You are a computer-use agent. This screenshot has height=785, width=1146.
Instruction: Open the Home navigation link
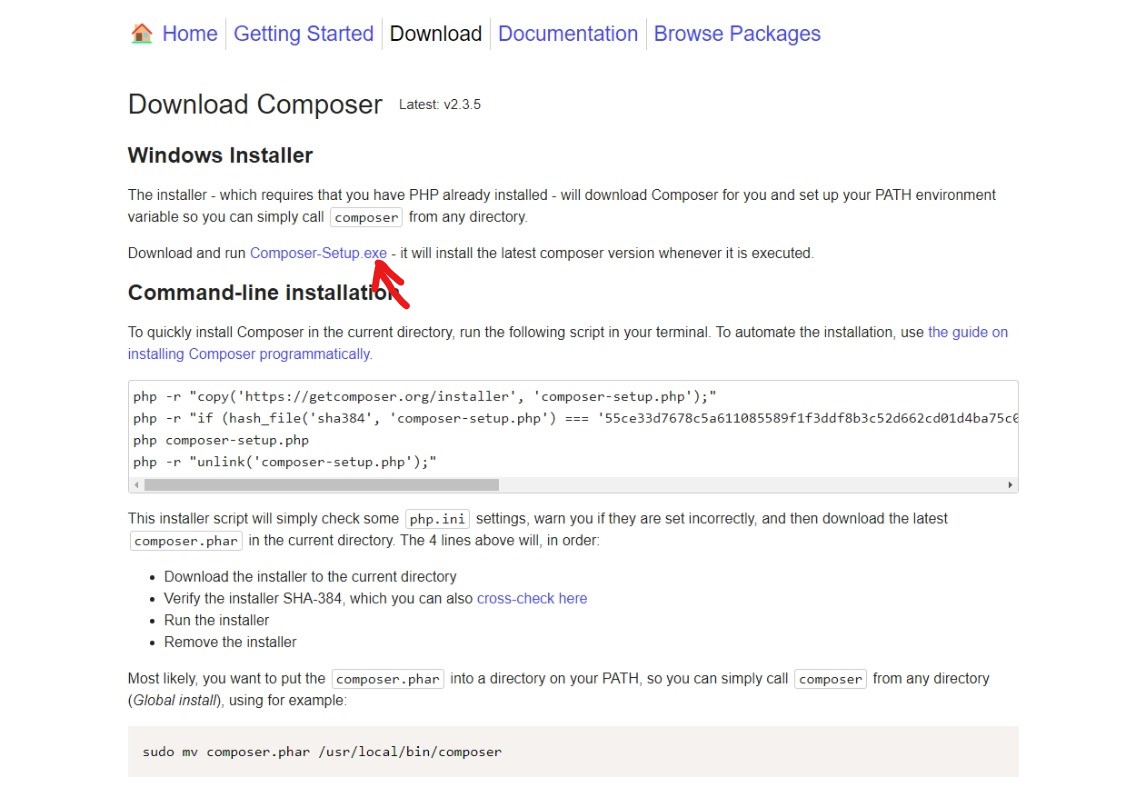point(189,34)
